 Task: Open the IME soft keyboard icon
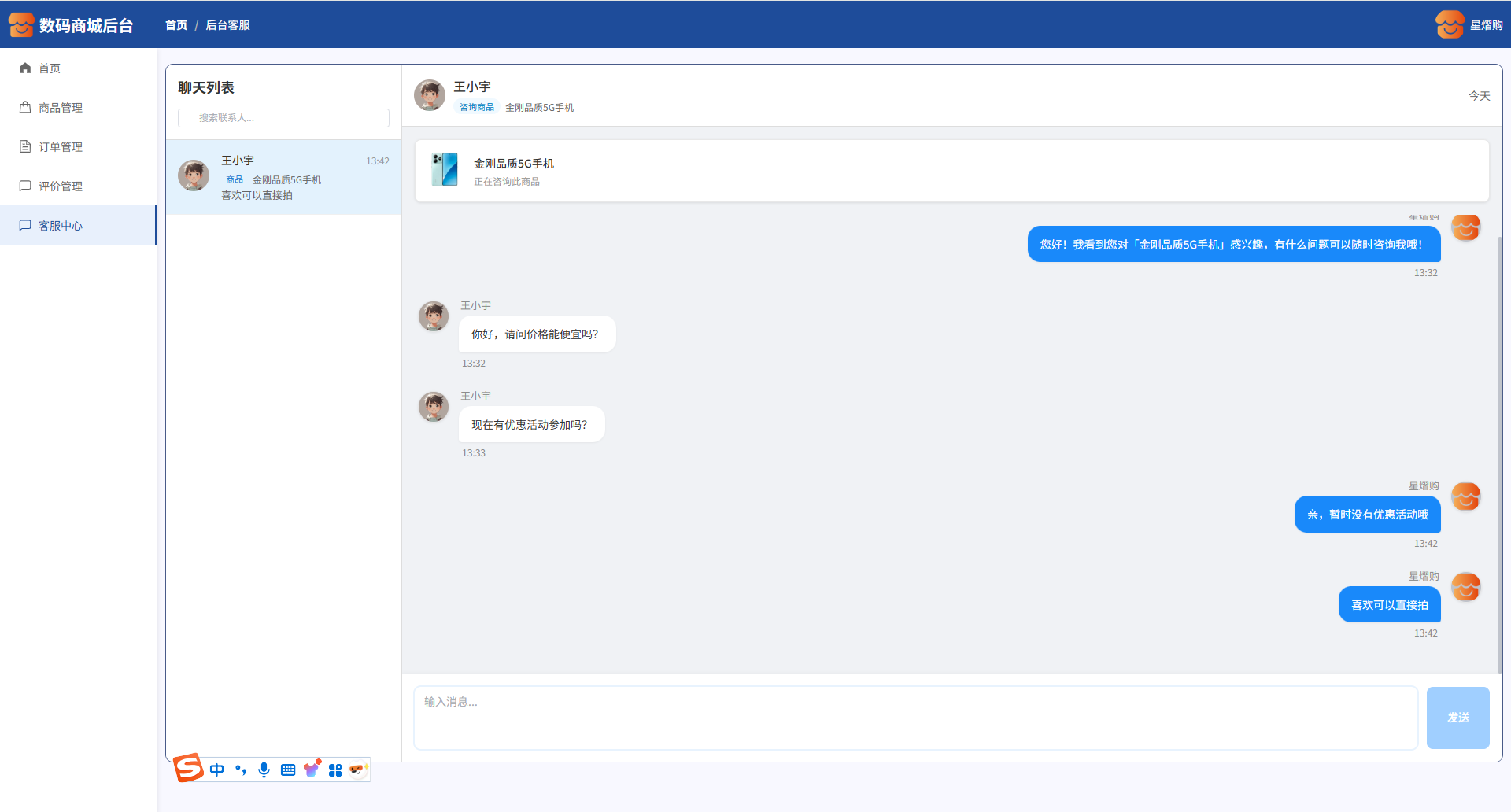[288, 770]
